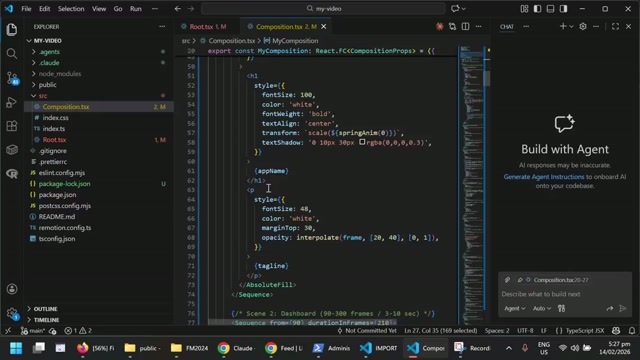
Task: Go back with the navigation arrow
Action: click(178, 9)
